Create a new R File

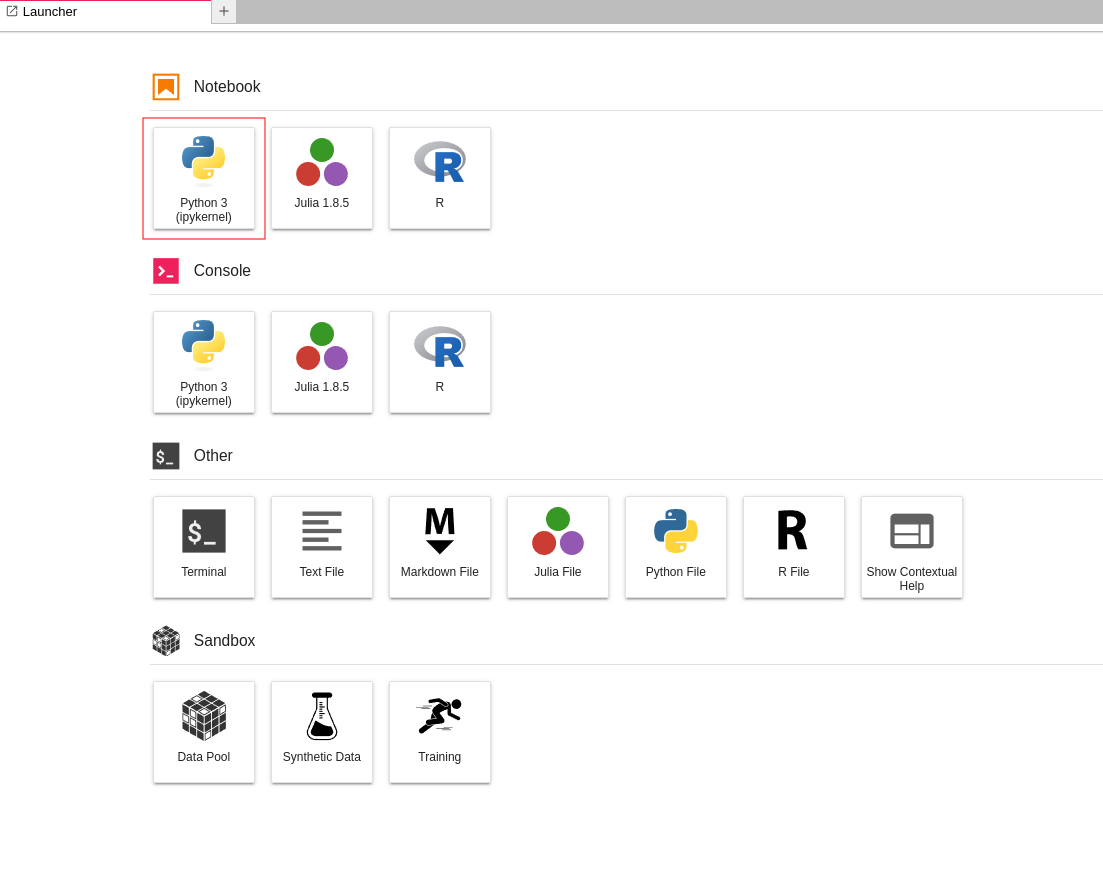pyautogui.click(x=794, y=547)
